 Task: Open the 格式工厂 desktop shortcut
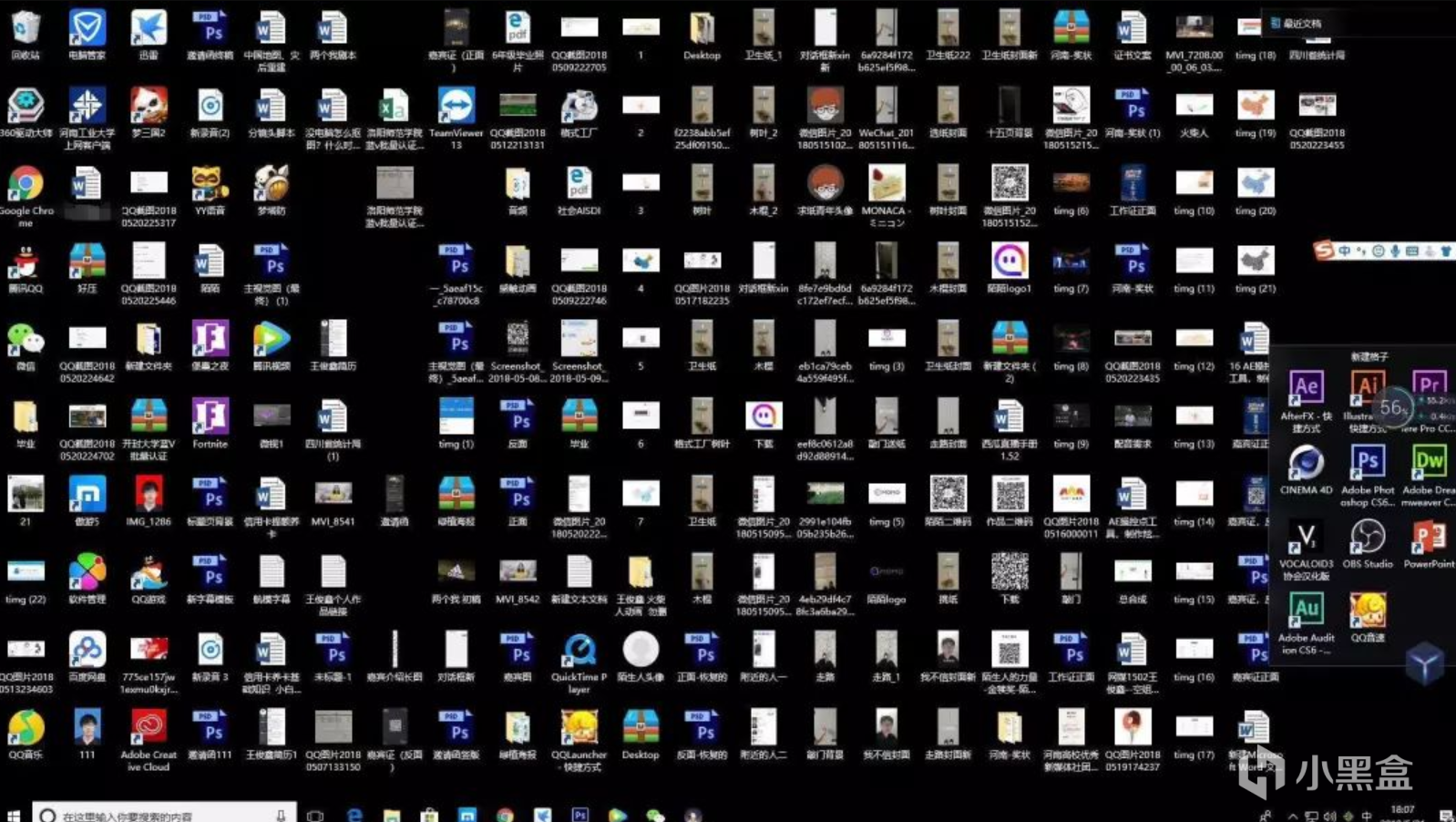(x=579, y=112)
